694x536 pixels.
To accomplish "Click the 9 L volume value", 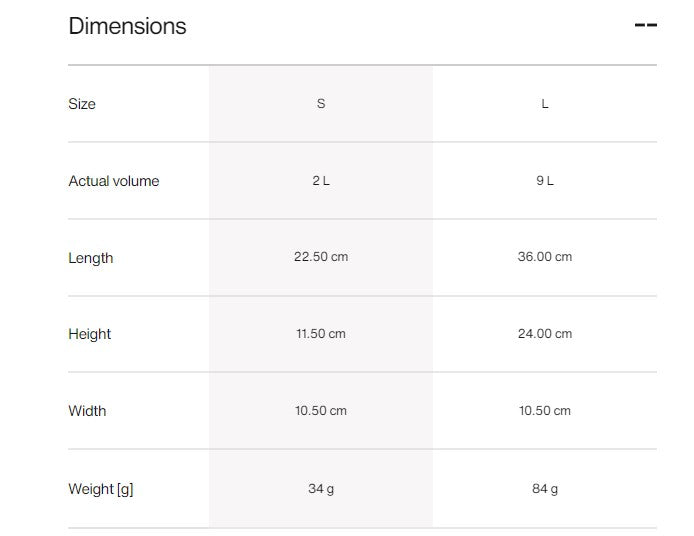I will [545, 181].
